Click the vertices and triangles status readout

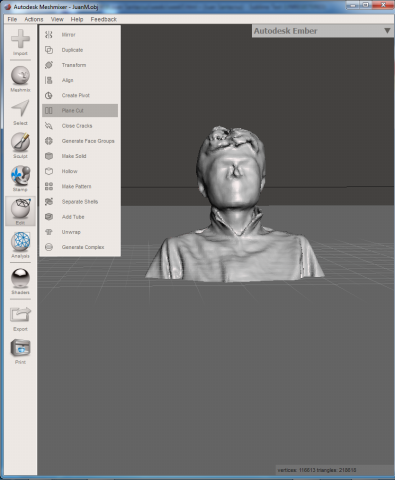(317, 470)
